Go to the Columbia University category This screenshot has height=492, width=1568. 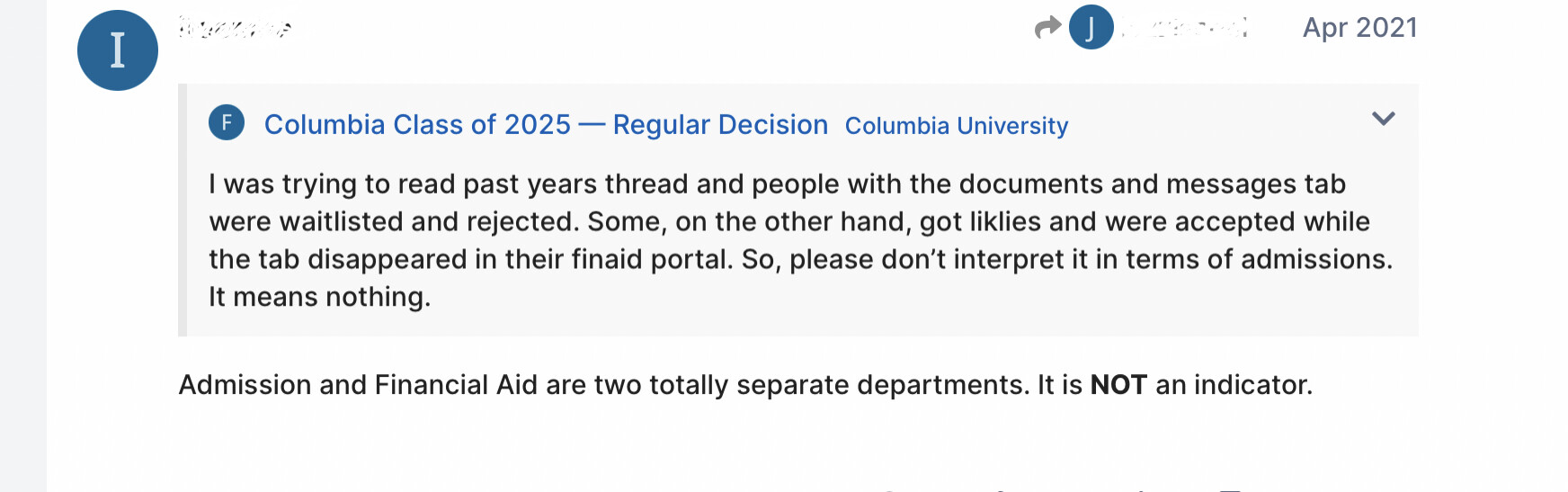[957, 126]
